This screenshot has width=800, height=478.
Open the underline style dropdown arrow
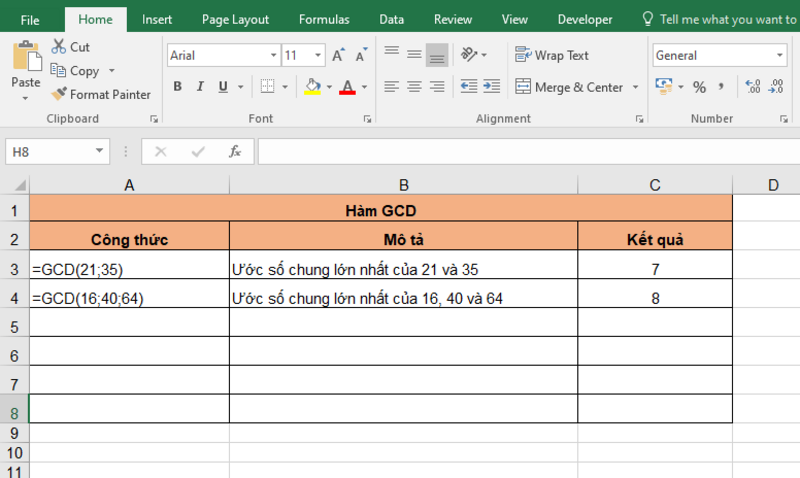click(240, 87)
